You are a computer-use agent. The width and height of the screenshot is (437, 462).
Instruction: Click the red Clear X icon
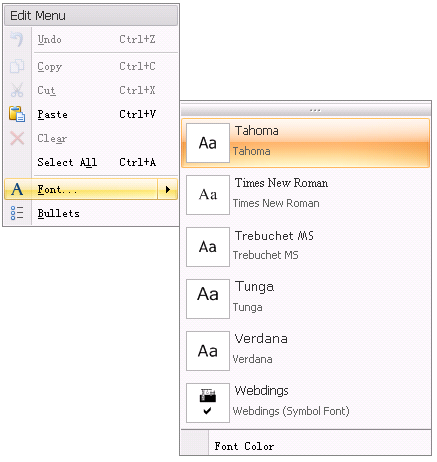(17, 138)
